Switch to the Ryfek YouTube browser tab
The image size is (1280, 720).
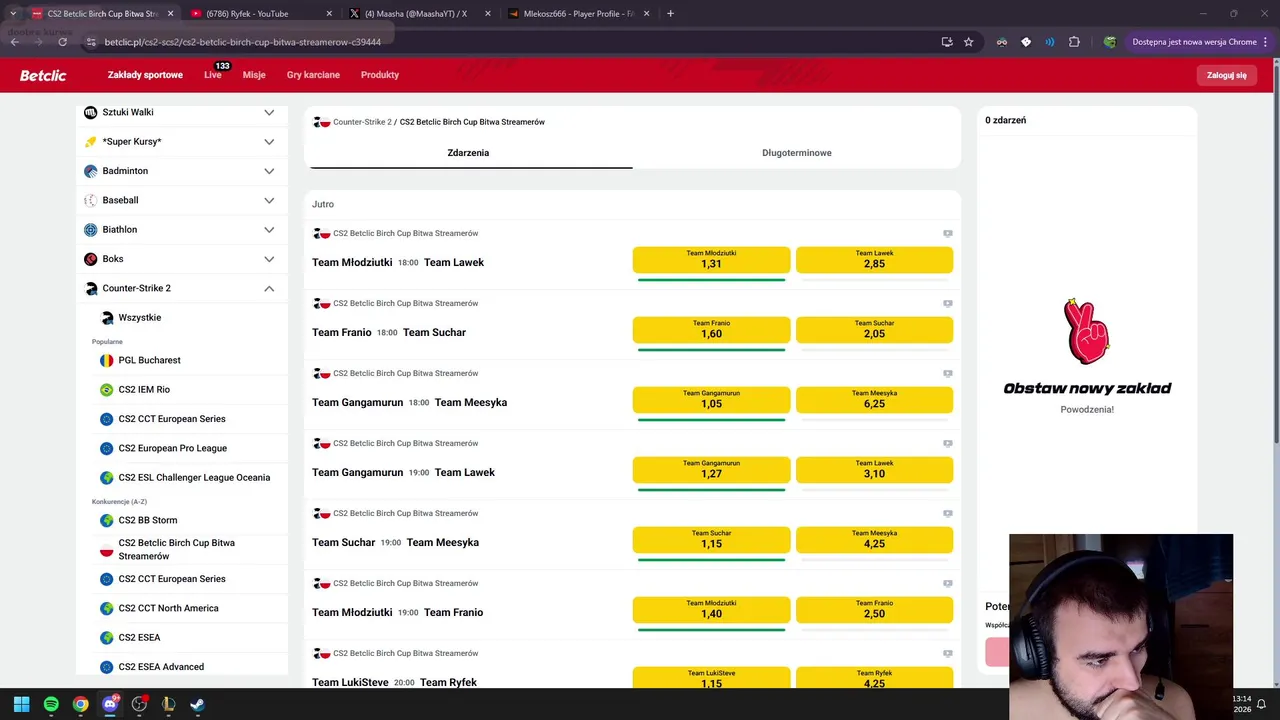pos(261,14)
